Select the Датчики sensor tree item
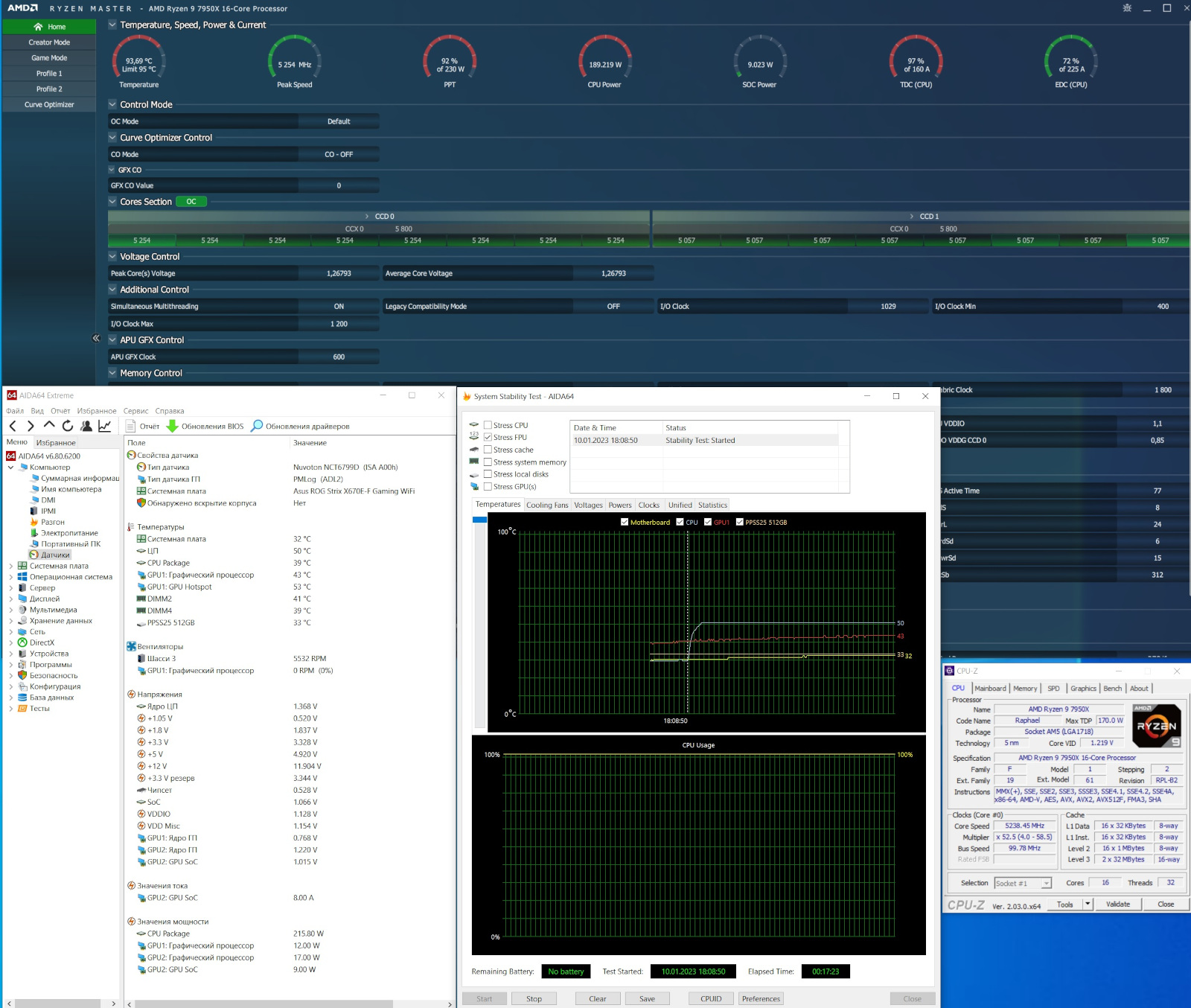Image resolution: width=1191 pixels, height=1008 pixels. coord(50,555)
